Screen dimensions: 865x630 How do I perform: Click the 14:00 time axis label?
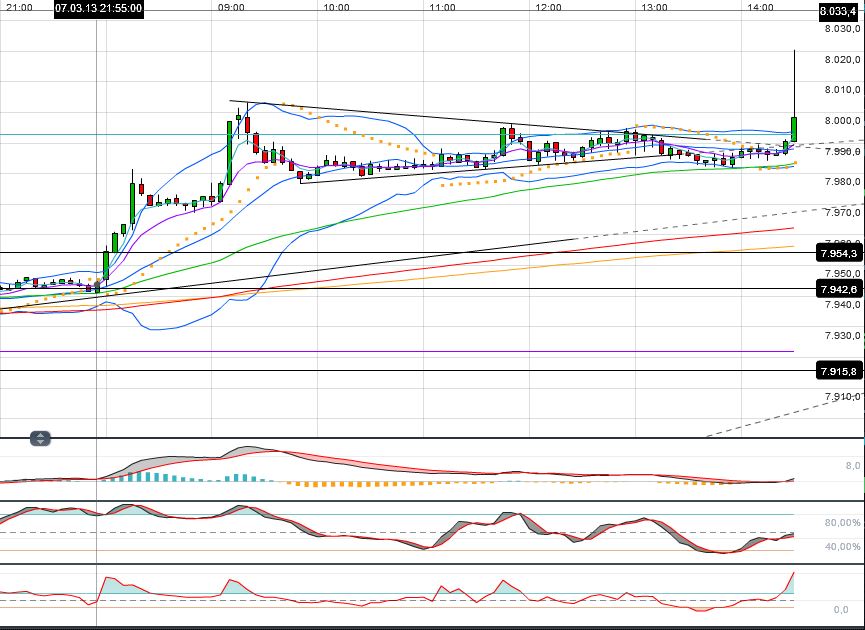760,8
